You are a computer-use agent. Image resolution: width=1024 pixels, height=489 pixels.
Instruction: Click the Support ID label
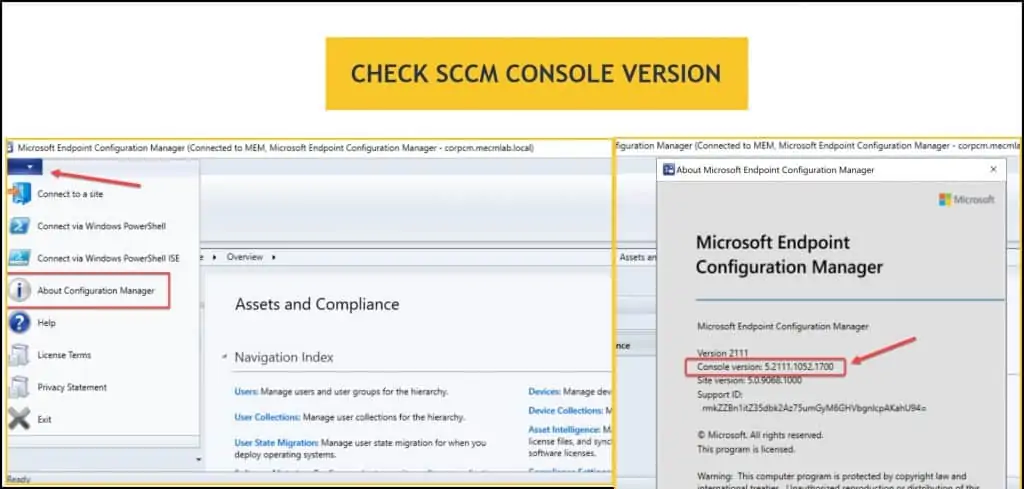point(718,394)
